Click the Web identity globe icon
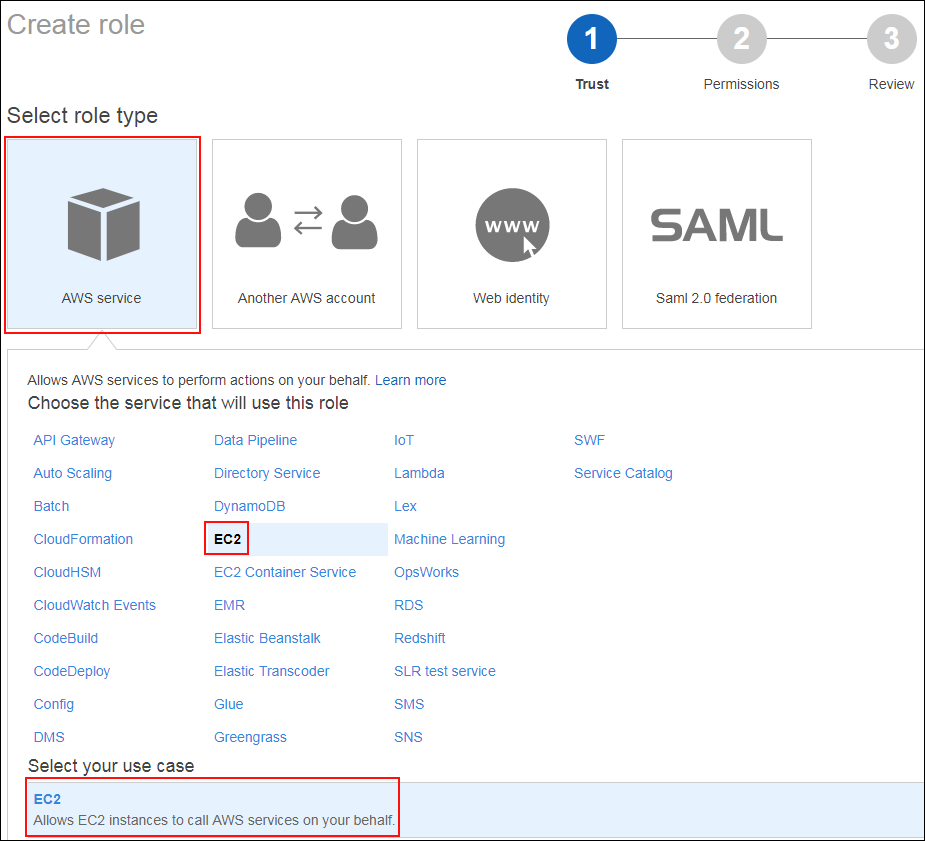Viewport: 925px width, 841px height. [x=511, y=224]
